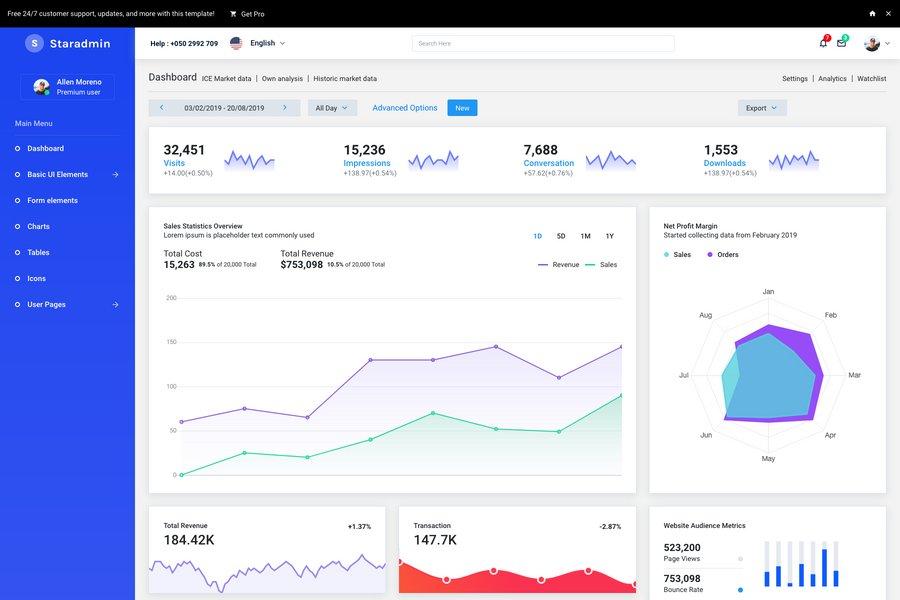Click the Get Pro shopping cart icon

click(231, 11)
